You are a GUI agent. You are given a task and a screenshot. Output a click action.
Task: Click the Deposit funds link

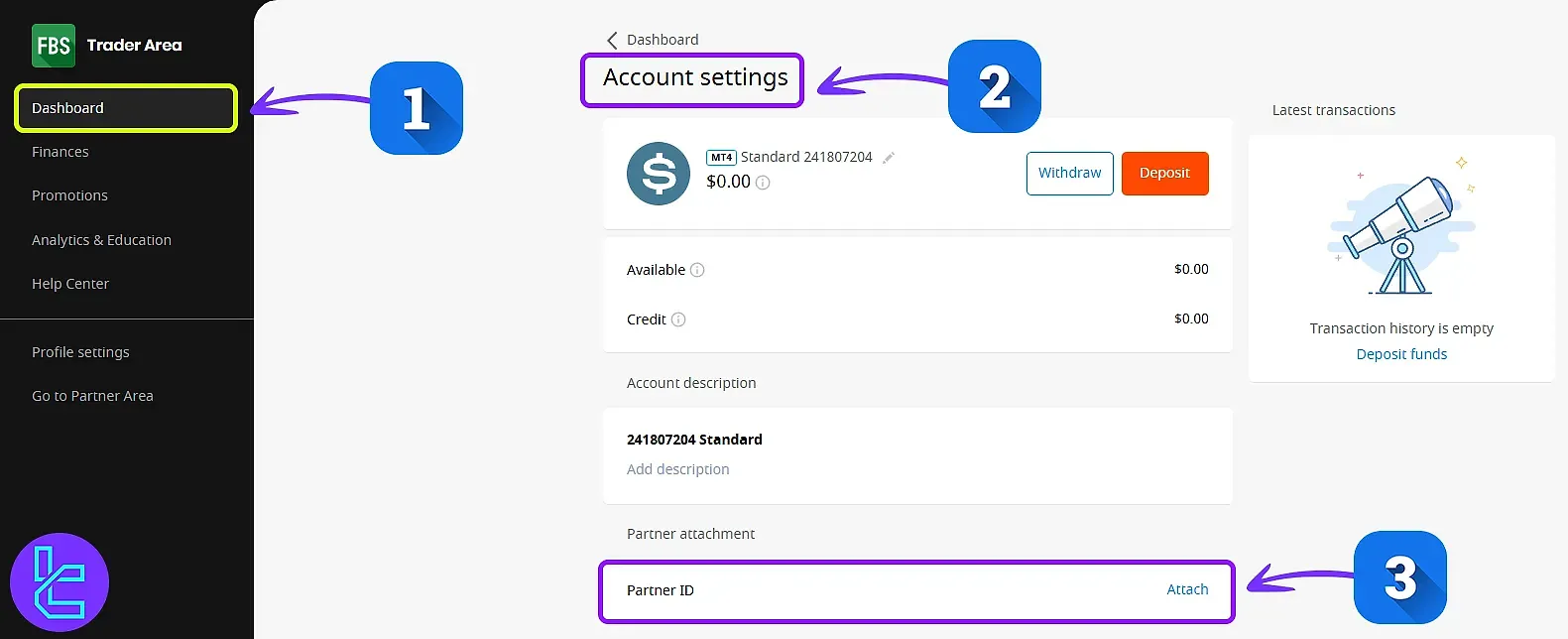tap(1401, 353)
